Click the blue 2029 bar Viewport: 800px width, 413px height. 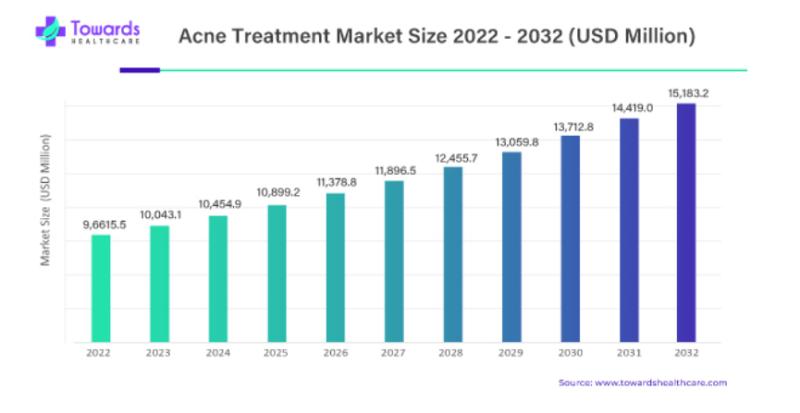[x=512, y=247]
